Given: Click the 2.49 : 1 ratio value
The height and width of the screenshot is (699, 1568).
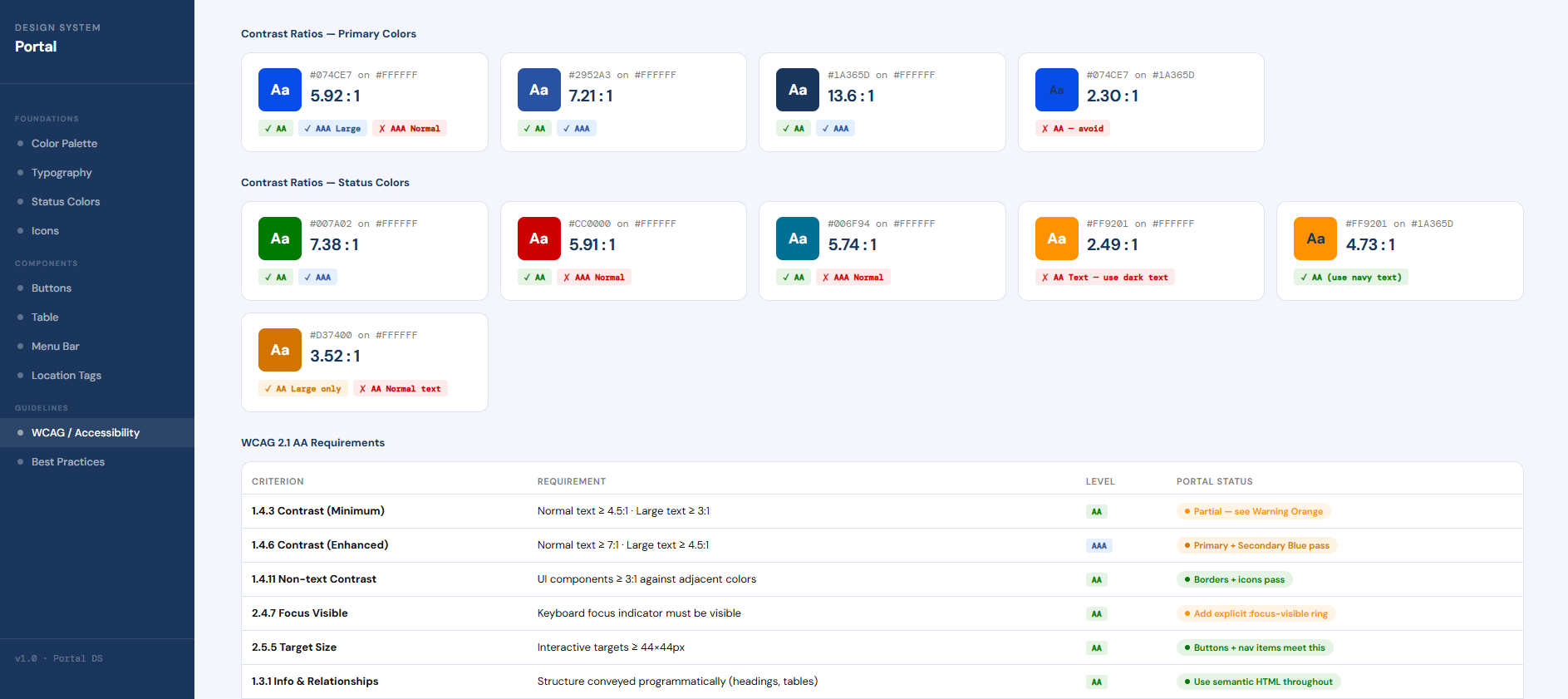Looking at the screenshot, I should [1113, 245].
